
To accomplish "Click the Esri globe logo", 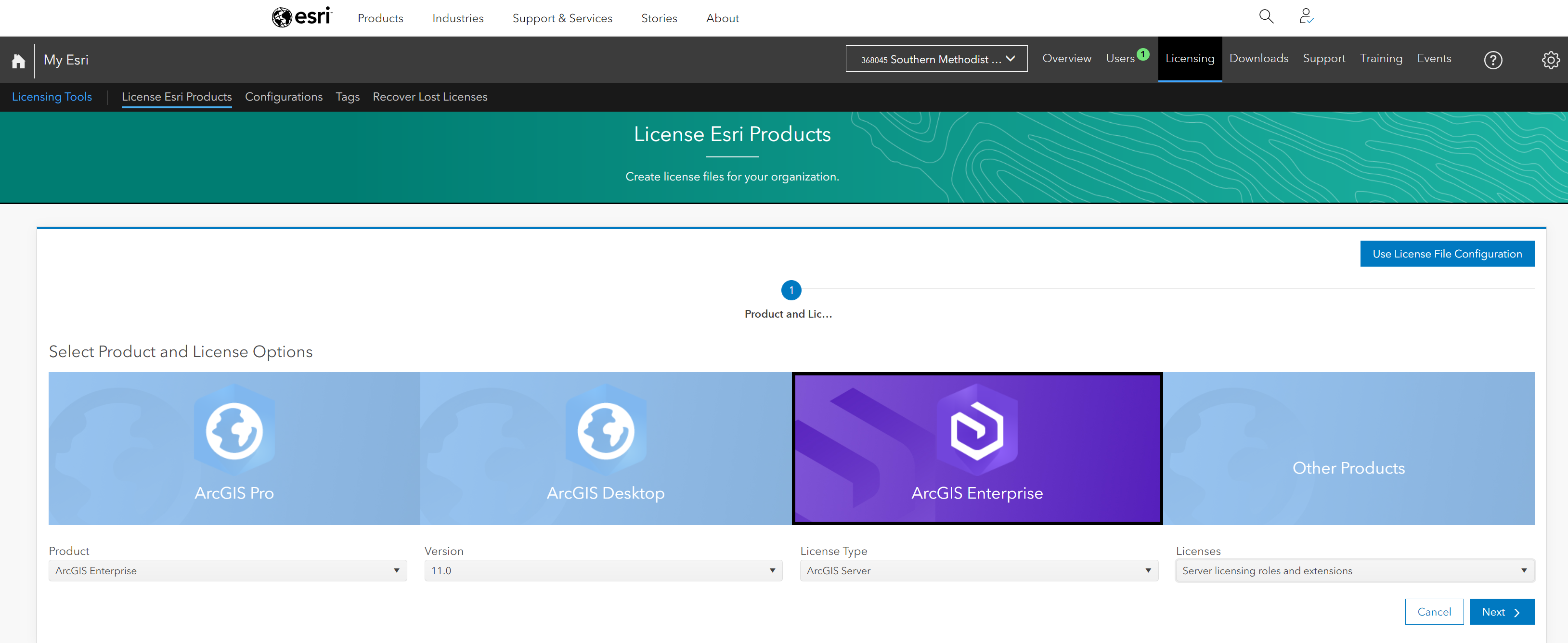I will pyautogui.click(x=282, y=17).
